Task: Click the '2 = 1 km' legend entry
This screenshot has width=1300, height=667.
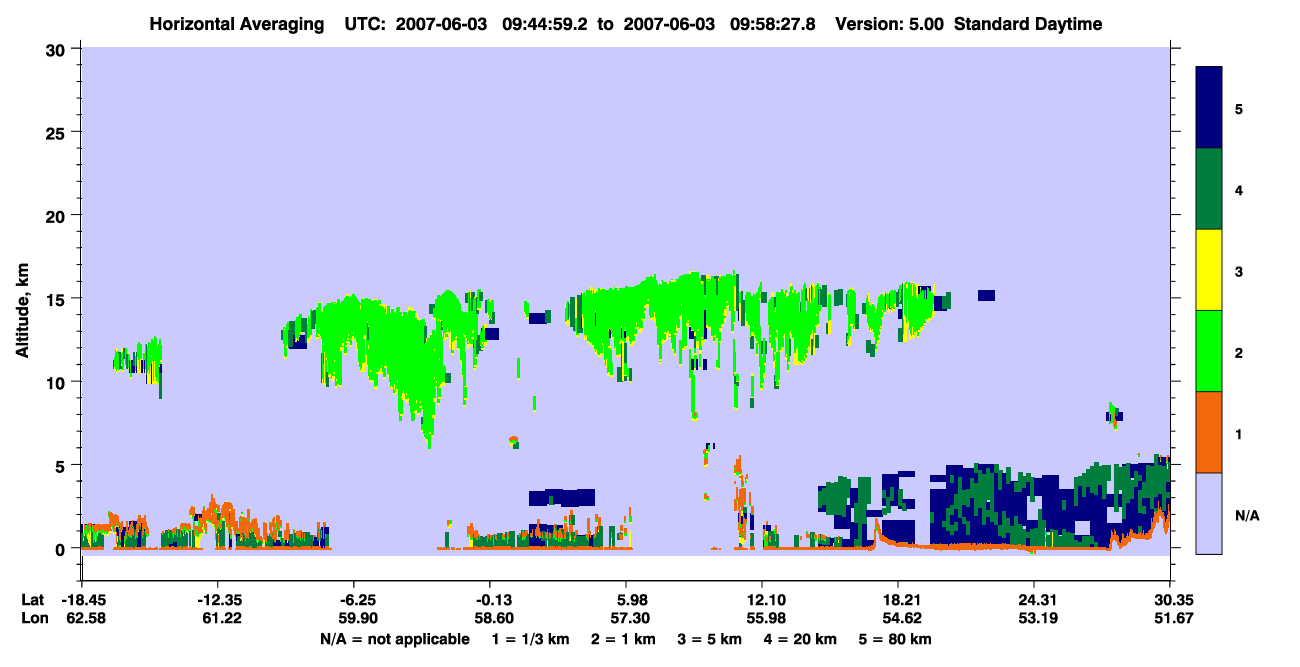Action: click(x=625, y=638)
